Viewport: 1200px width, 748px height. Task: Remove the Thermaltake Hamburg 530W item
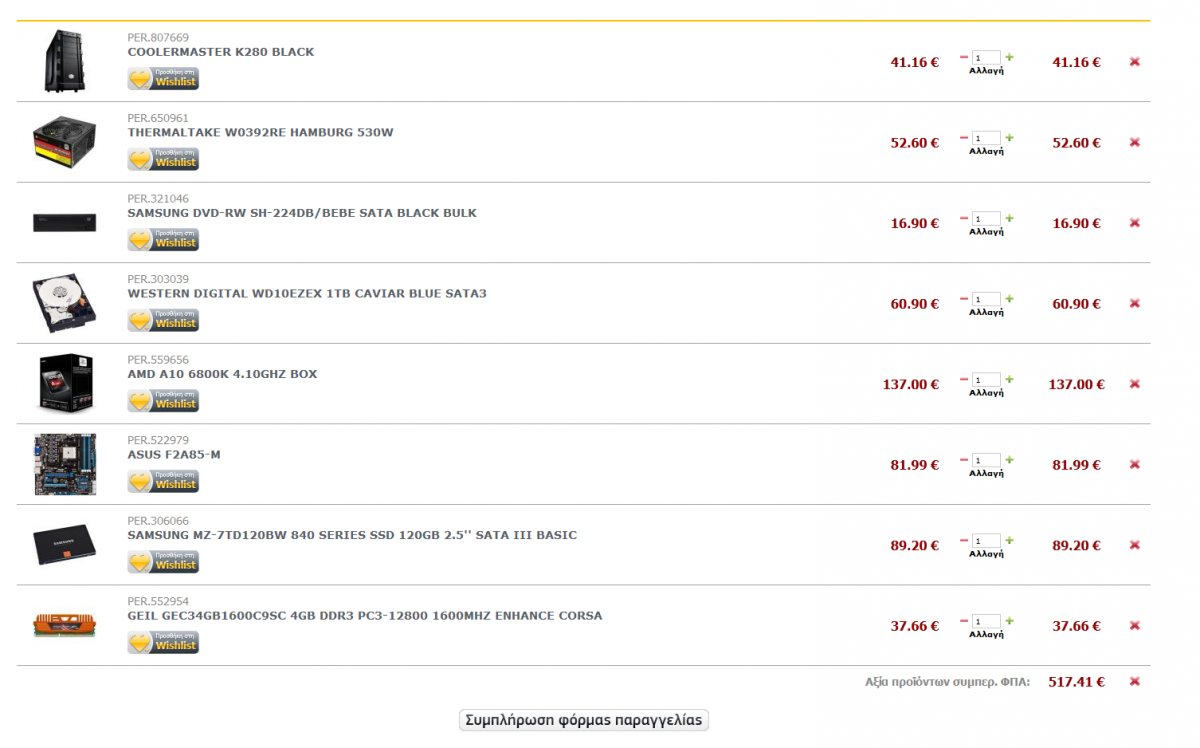click(1135, 142)
